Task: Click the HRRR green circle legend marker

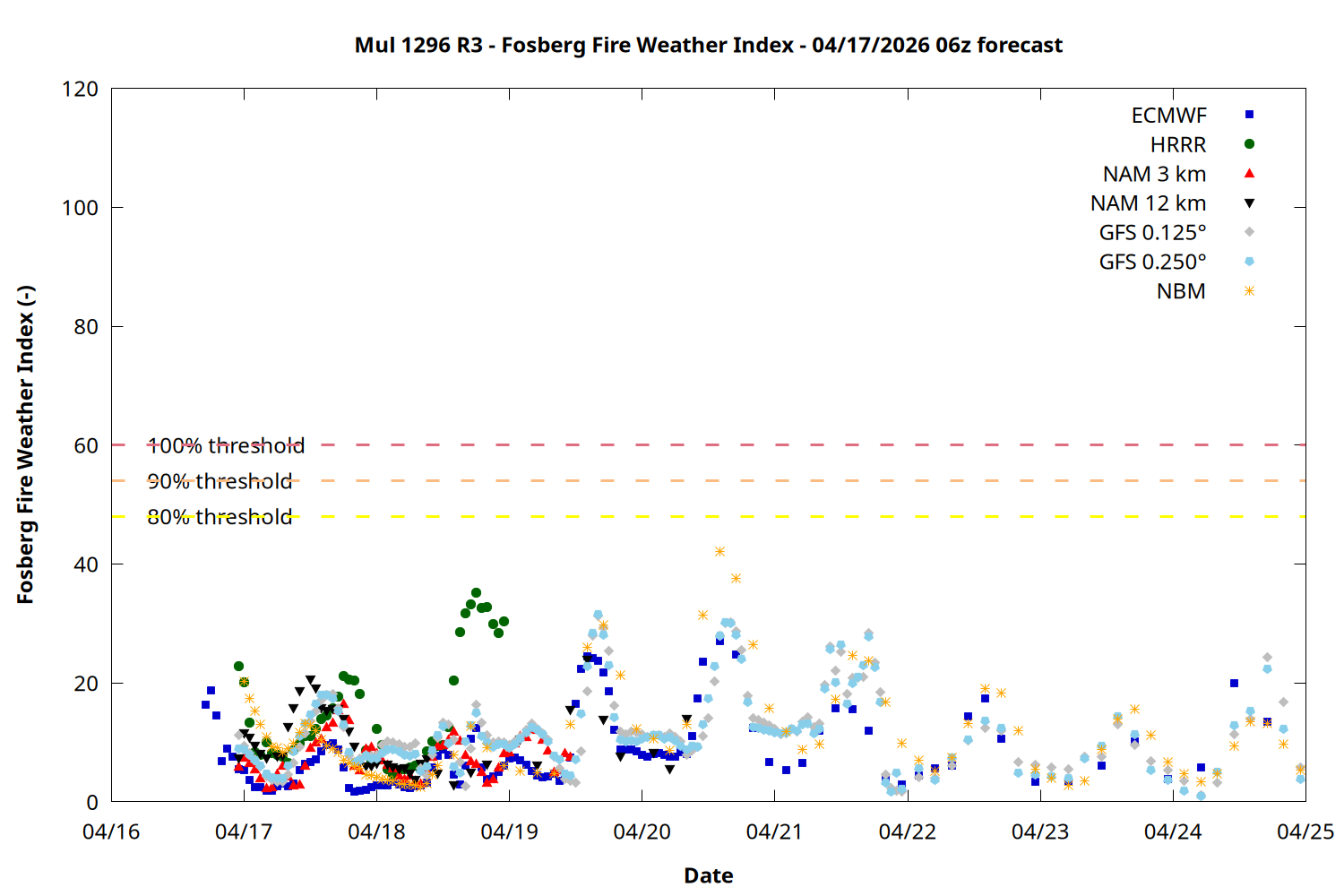Action: pos(1249,144)
